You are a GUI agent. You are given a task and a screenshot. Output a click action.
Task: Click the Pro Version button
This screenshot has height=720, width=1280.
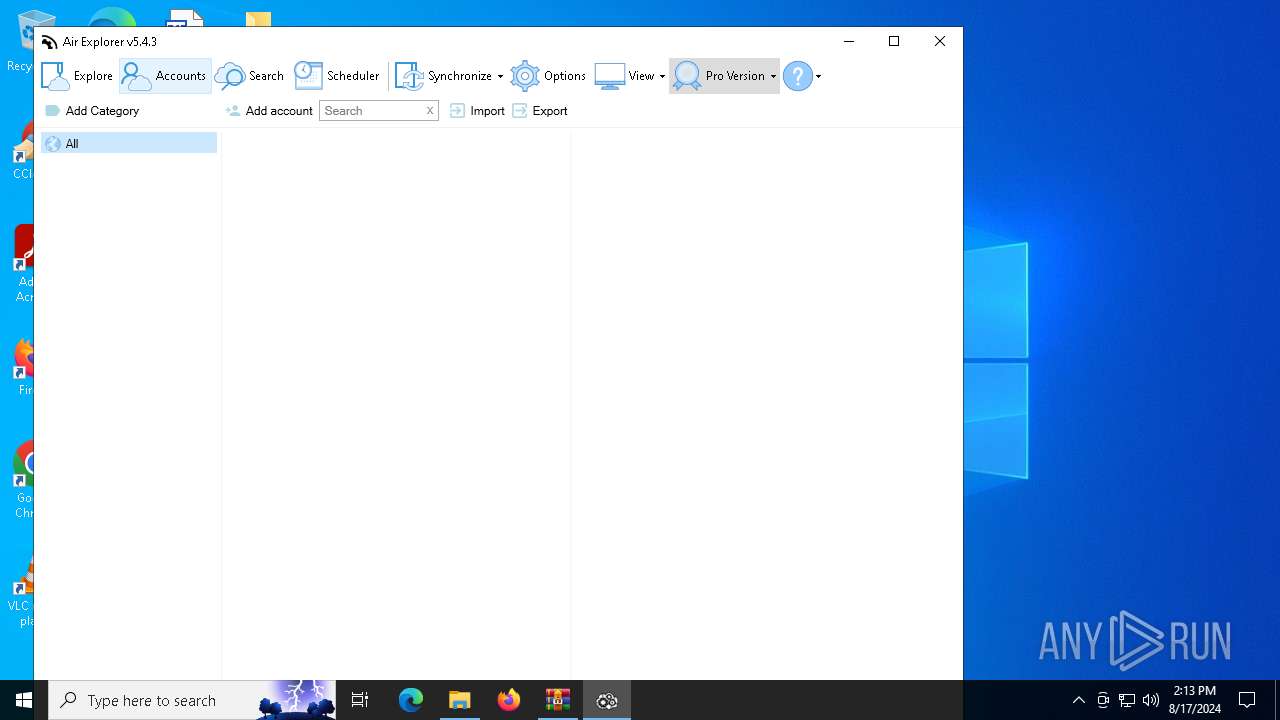pos(719,76)
